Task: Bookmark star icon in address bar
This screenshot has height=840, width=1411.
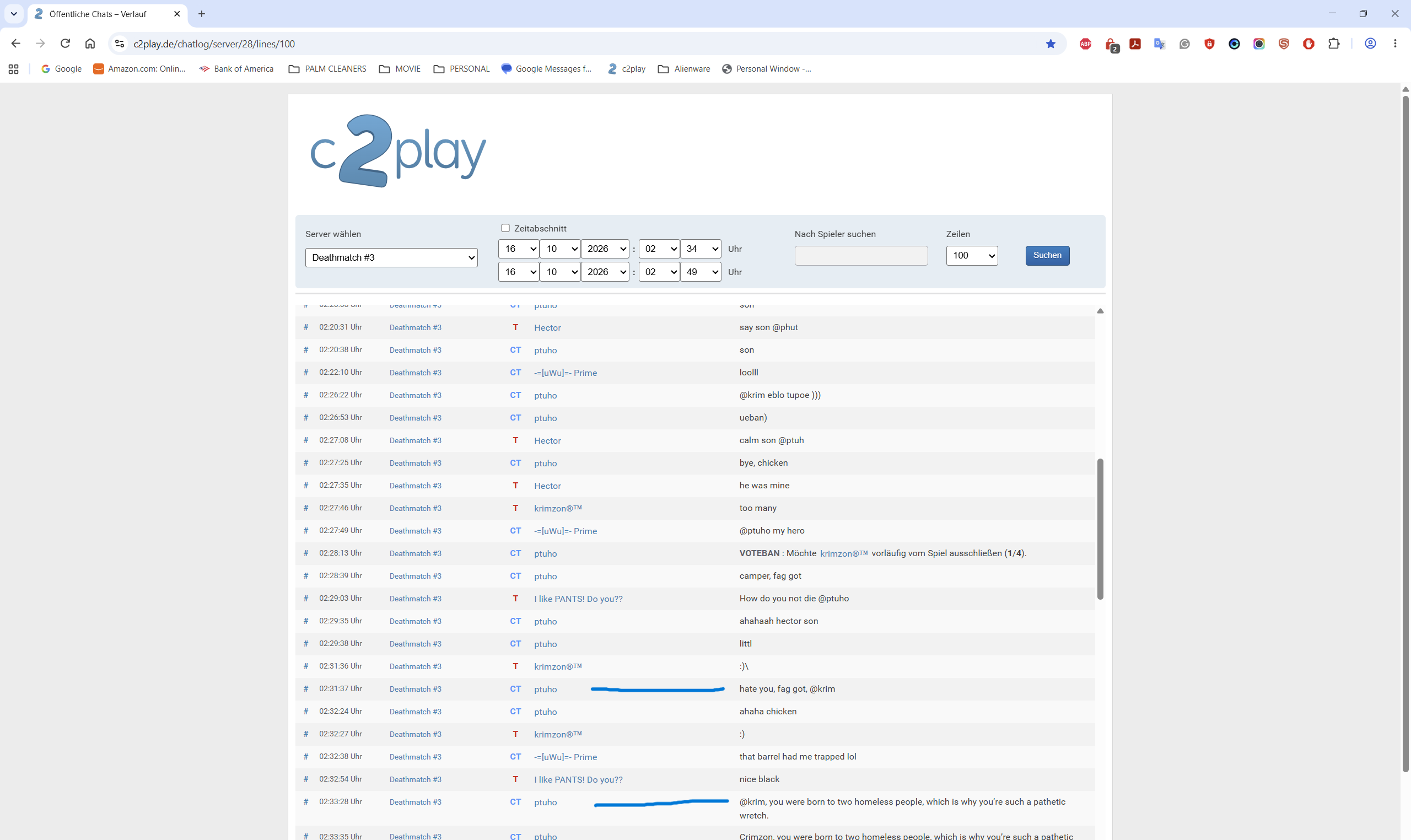Action: pos(1051,44)
